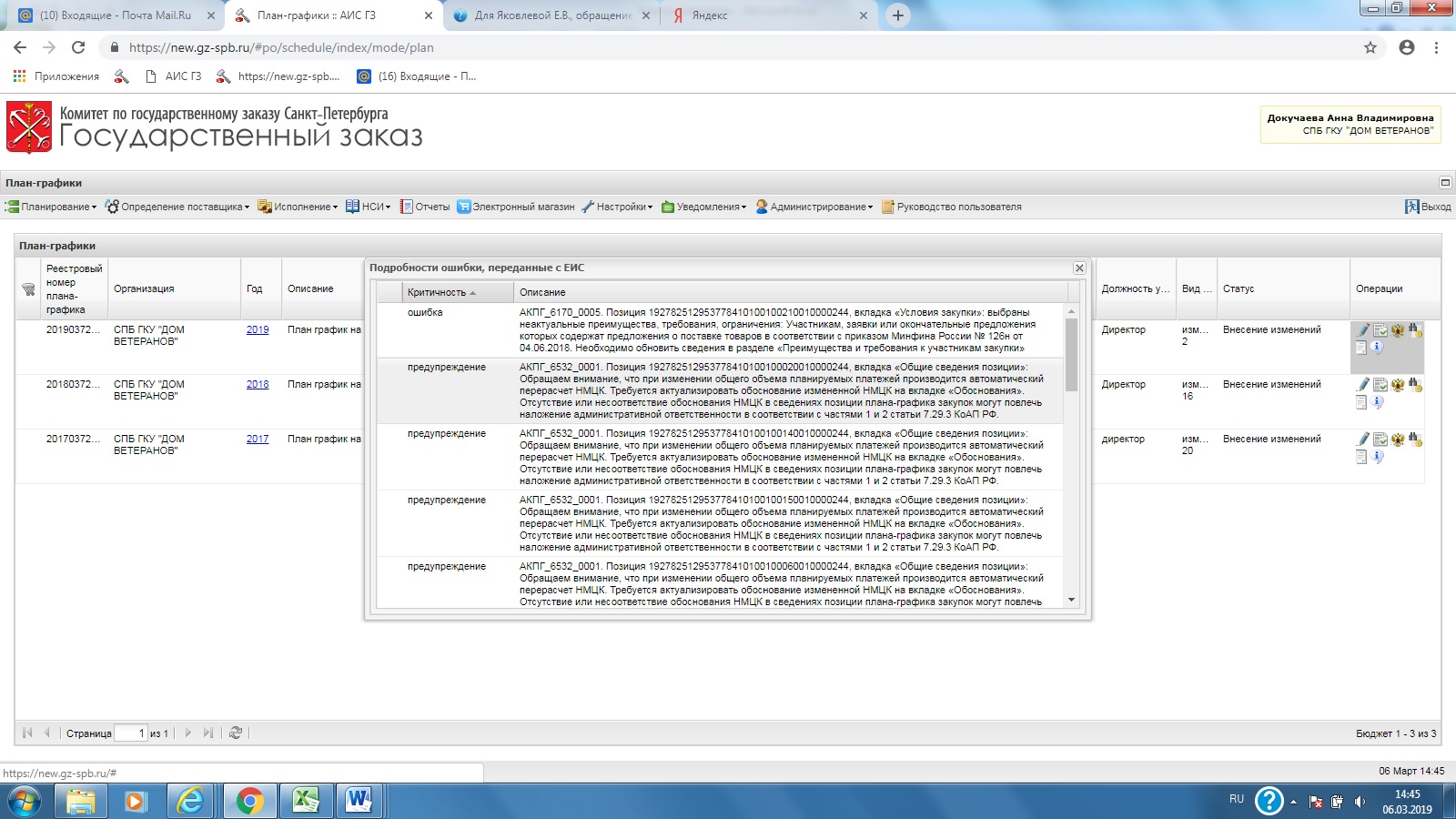
Task: Open Internet Explorer from the taskbar
Action: pyautogui.click(x=190, y=801)
